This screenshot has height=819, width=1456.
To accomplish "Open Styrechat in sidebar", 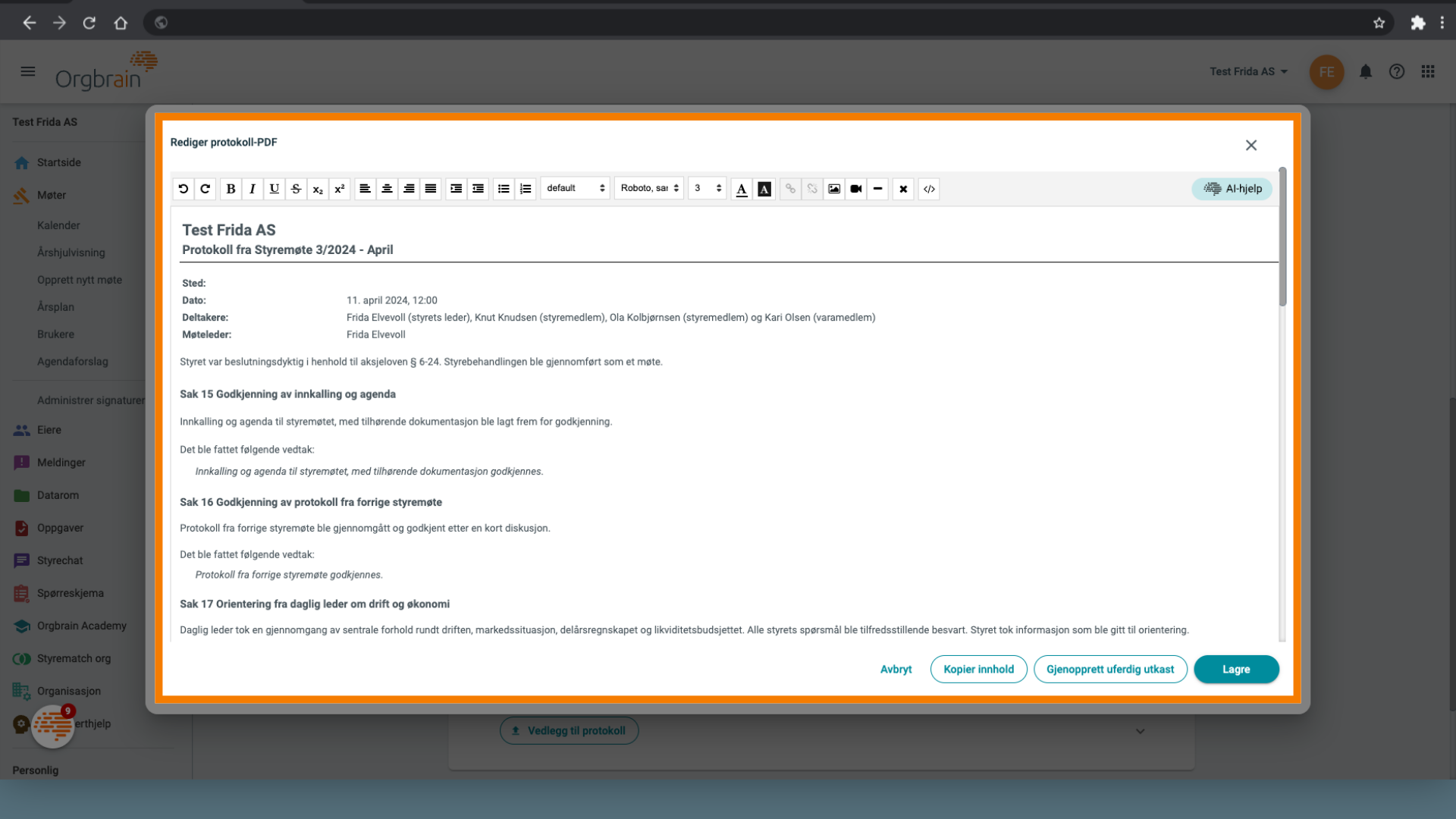I will [x=60, y=560].
